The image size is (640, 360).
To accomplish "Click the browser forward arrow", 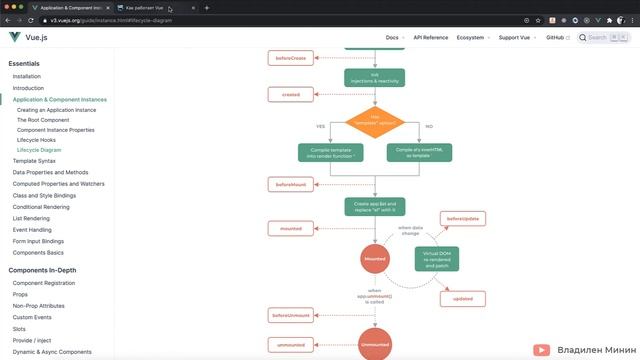I will (x=19, y=20).
